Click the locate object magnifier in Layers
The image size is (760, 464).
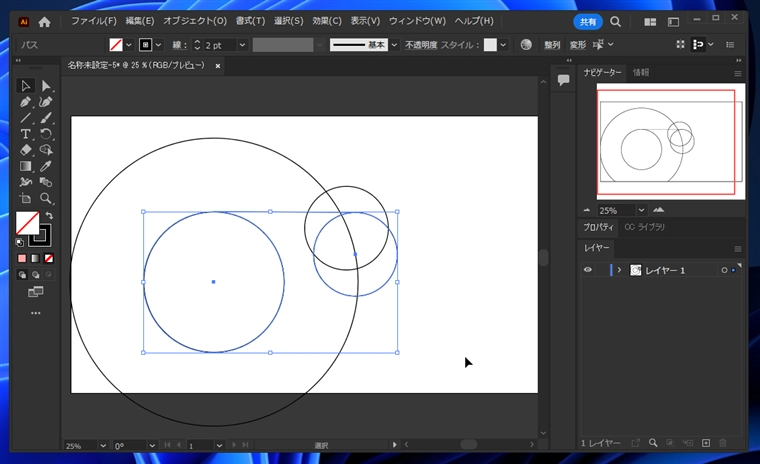[653, 443]
